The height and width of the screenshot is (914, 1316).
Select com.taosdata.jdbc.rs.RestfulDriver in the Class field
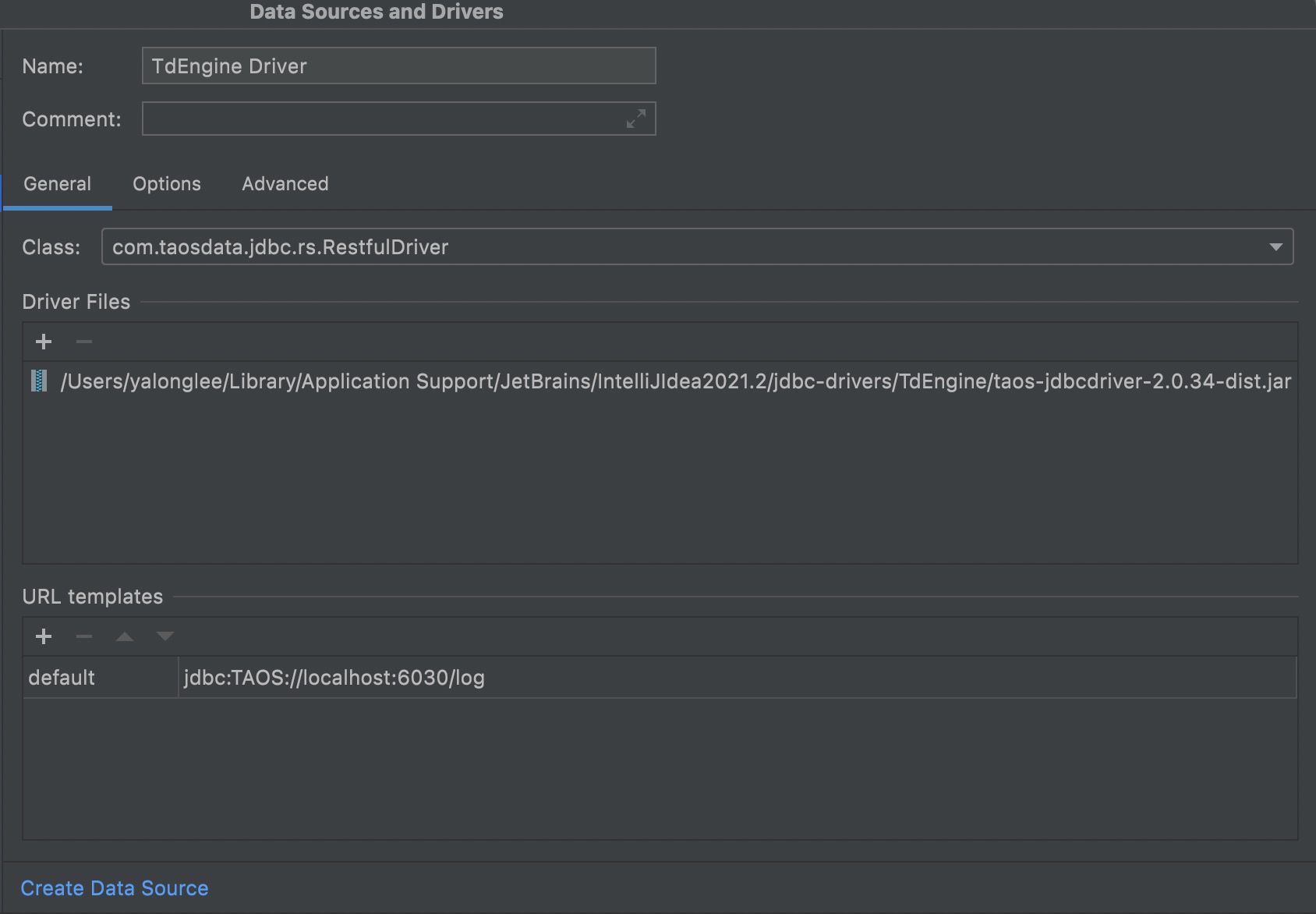(x=281, y=246)
